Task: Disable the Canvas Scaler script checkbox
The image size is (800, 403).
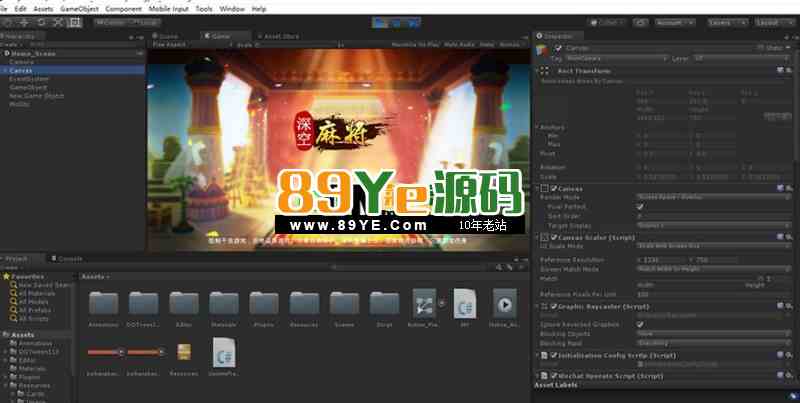Action: 554,238
